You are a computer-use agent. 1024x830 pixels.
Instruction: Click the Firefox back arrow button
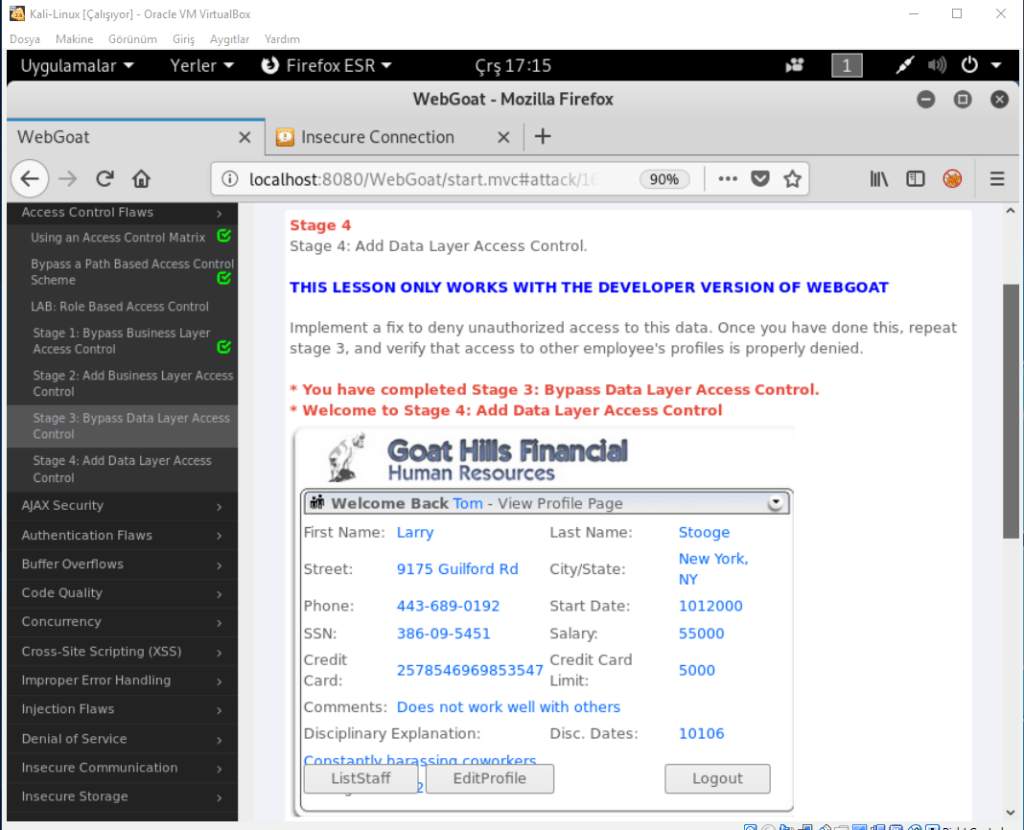tap(30, 179)
